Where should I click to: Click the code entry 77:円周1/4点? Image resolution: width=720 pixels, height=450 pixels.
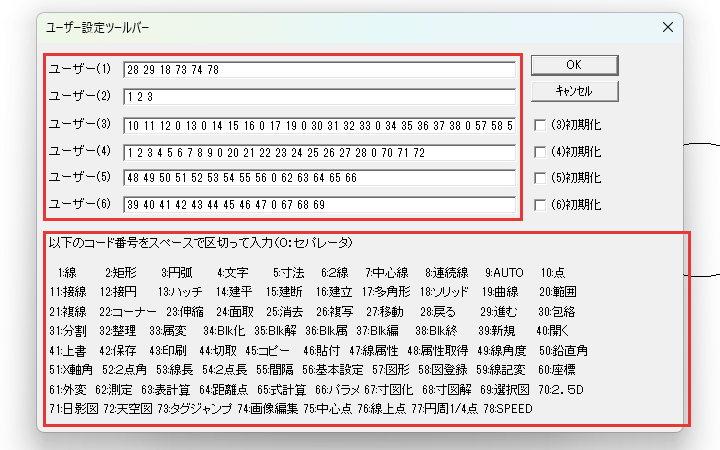(x=444, y=409)
